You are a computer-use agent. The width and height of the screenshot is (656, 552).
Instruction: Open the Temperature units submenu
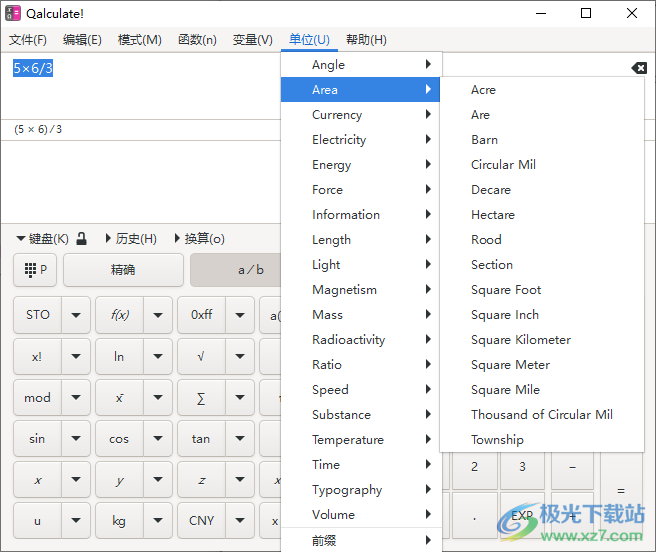(361, 439)
